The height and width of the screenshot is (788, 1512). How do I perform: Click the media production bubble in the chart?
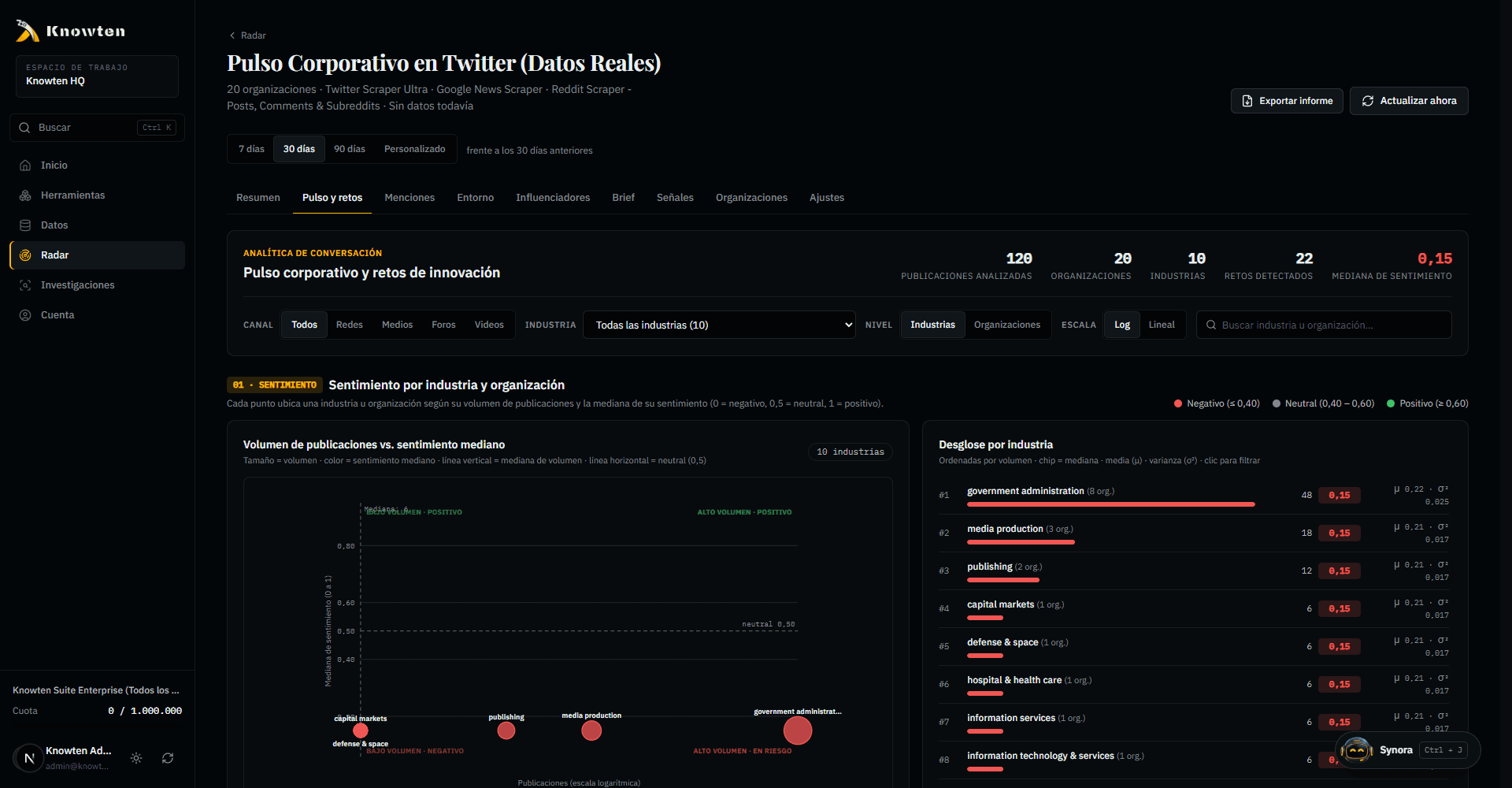pyautogui.click(x=591, y=730)
